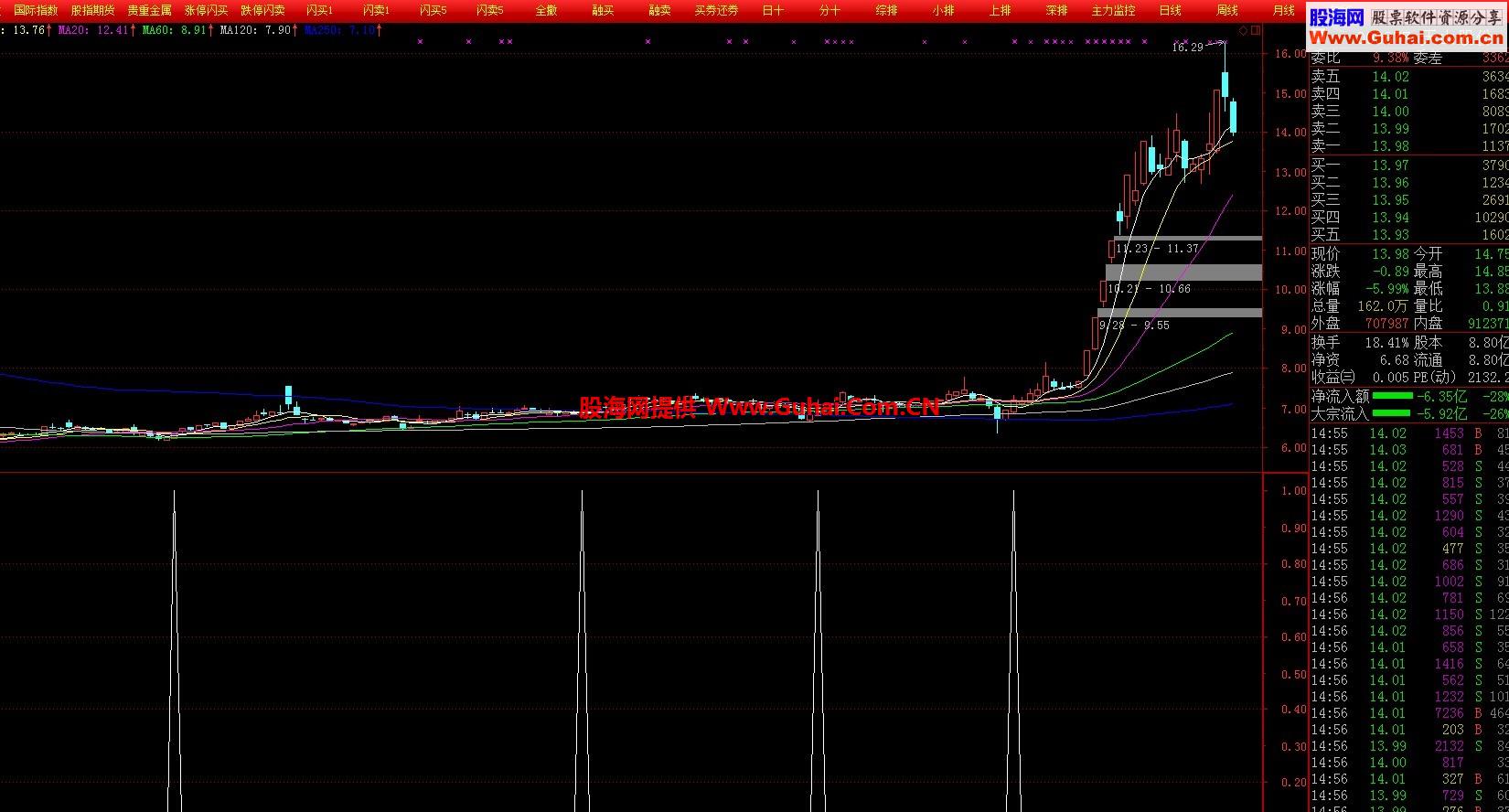Click the 卖二 13.99 ask row
The image size is (1509, 812).
coord(1408,129)
